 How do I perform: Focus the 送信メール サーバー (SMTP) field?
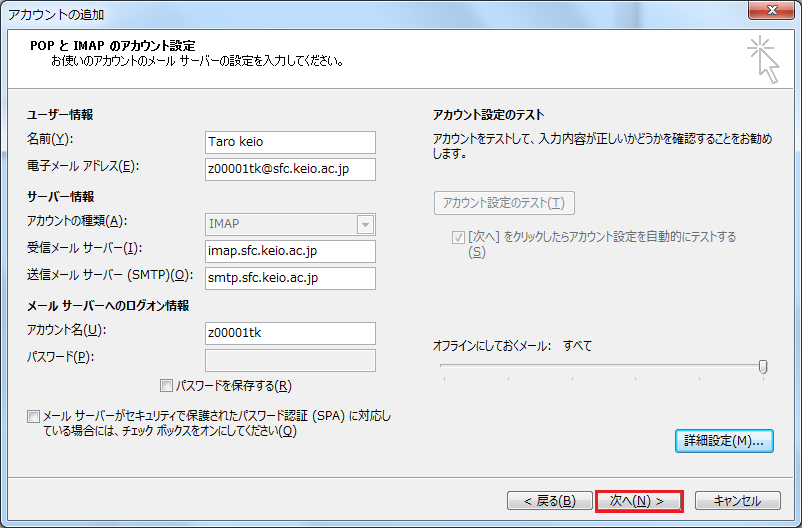[x=289, y=278]
